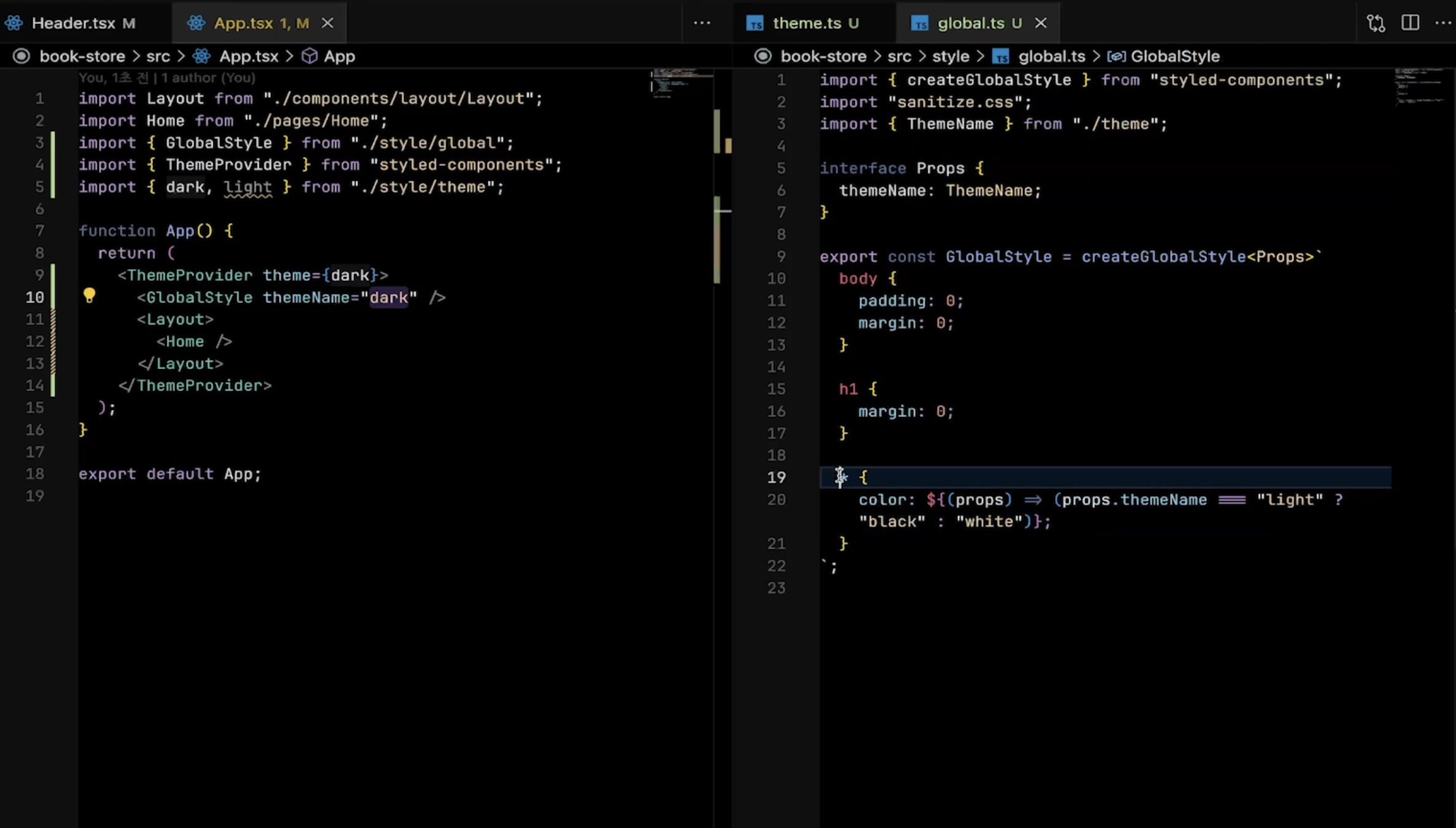Click the lightbulb quick-fix icon on line 10
Image resolution: width=1456 pixels, height=828 pixels.
89,296
